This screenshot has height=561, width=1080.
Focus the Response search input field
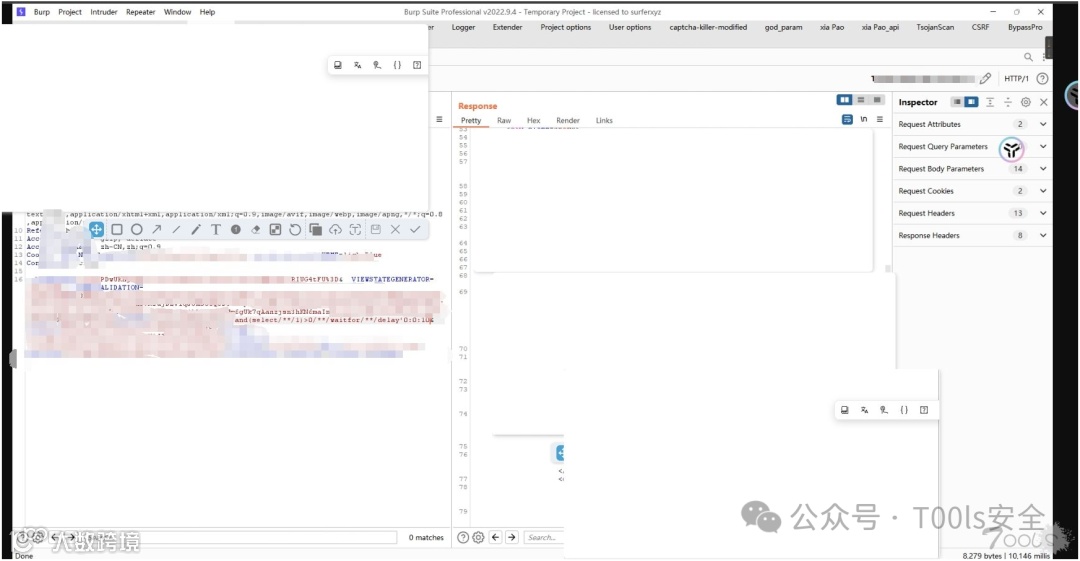pos(544,537)
